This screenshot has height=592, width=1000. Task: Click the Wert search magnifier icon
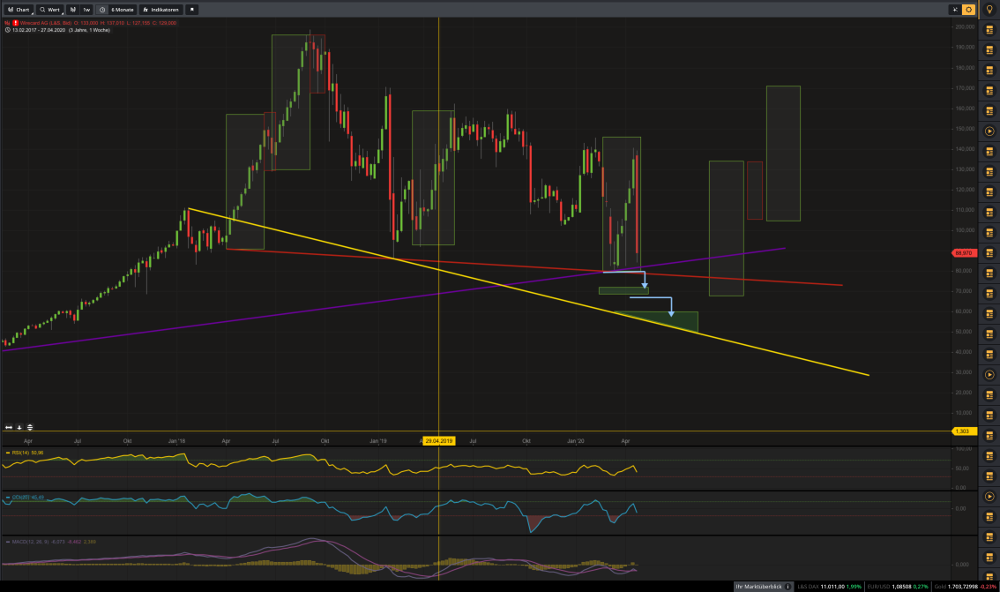(41, 9)
